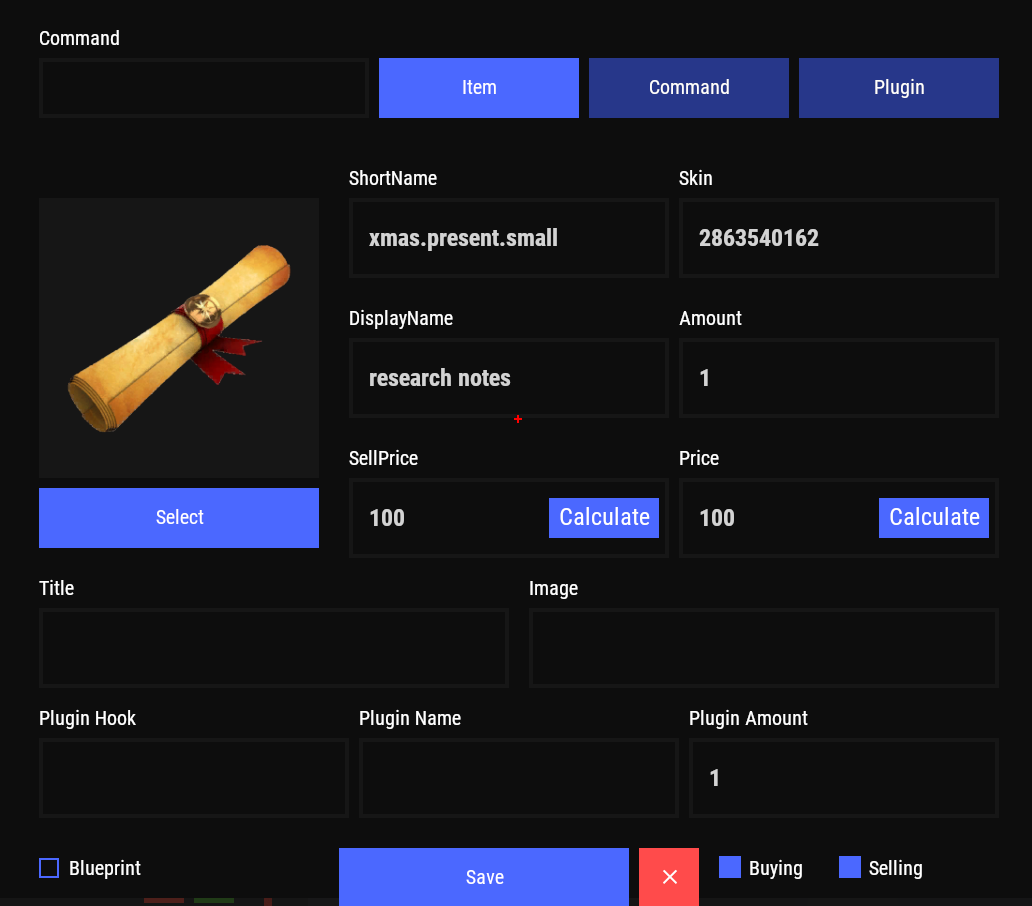Viewport: 1032px width, 906px height.
Task: Focus the Command input field
Action: point(204,88)
